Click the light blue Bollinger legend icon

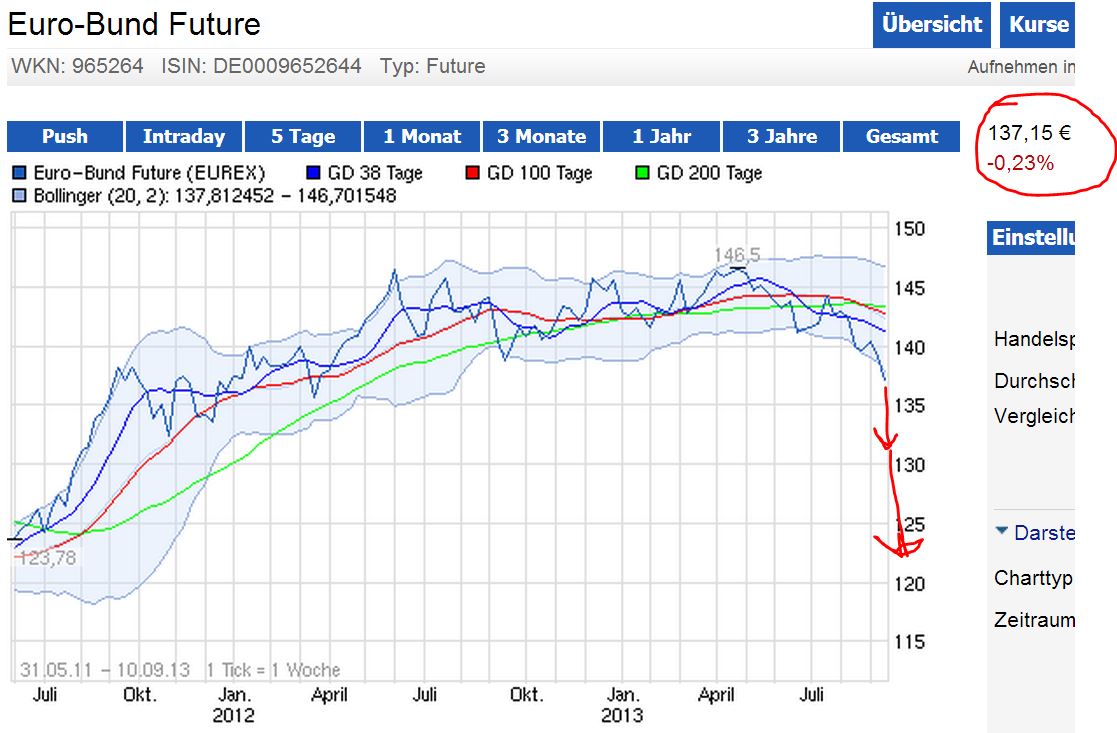click(x=18, y=194)
